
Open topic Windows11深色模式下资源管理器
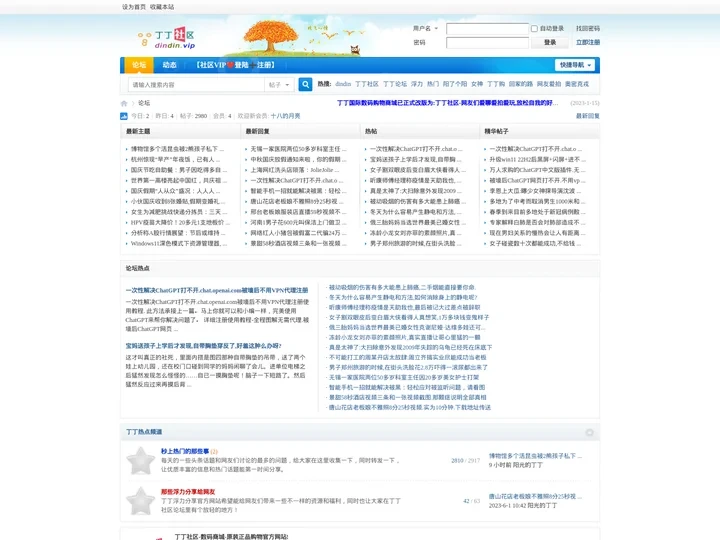(x=179, y=243)
